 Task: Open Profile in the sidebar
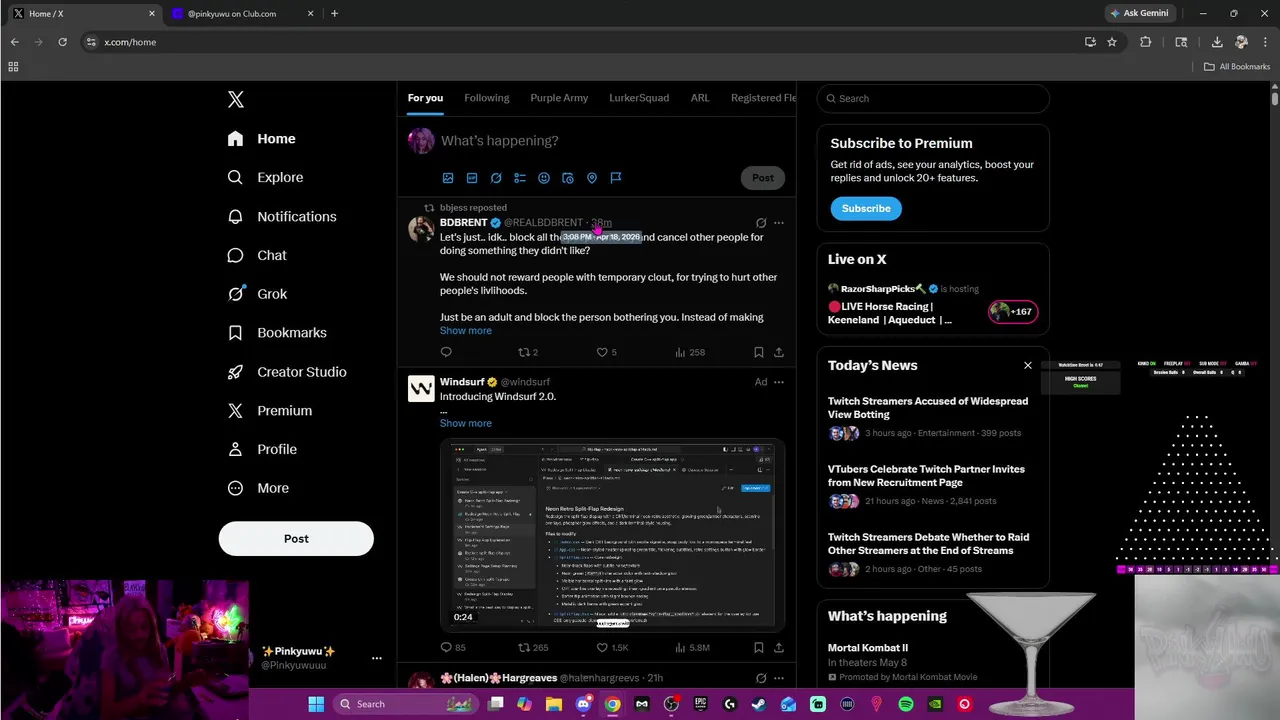(262, 449)
